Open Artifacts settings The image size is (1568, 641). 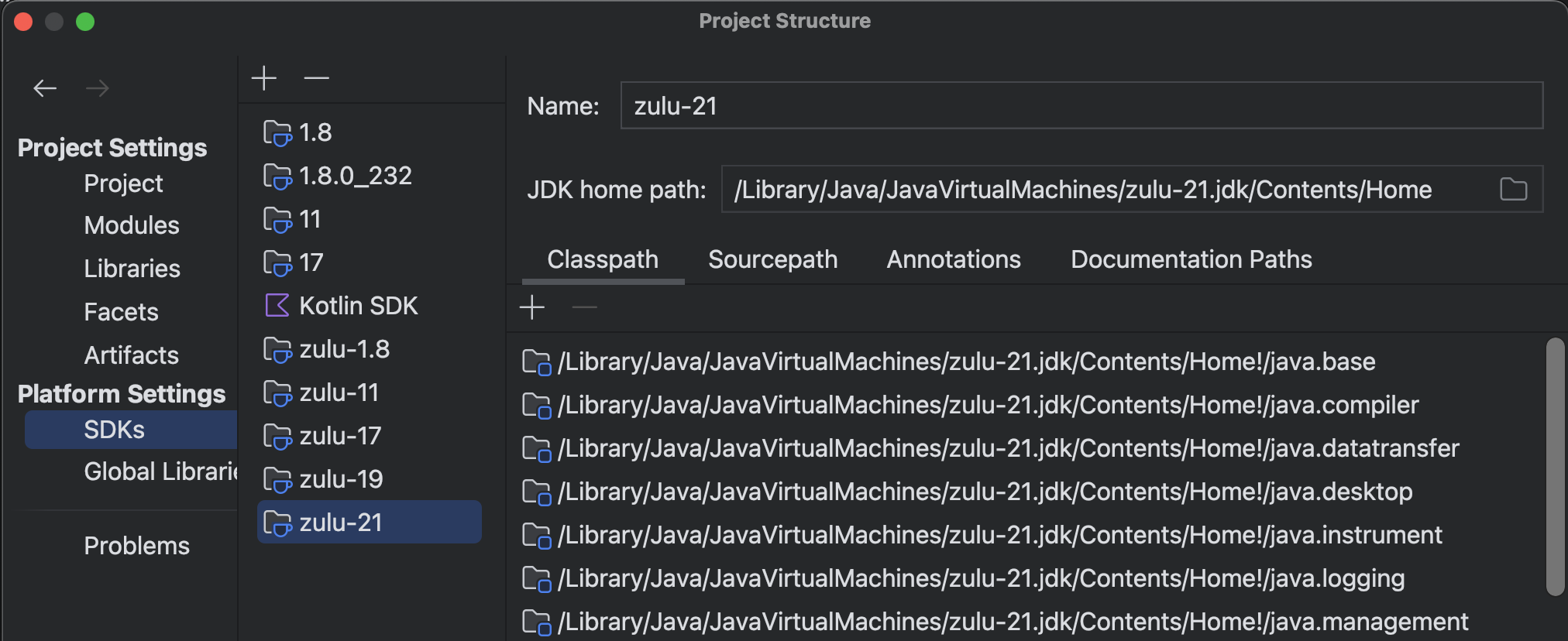[x=131, y=355]
